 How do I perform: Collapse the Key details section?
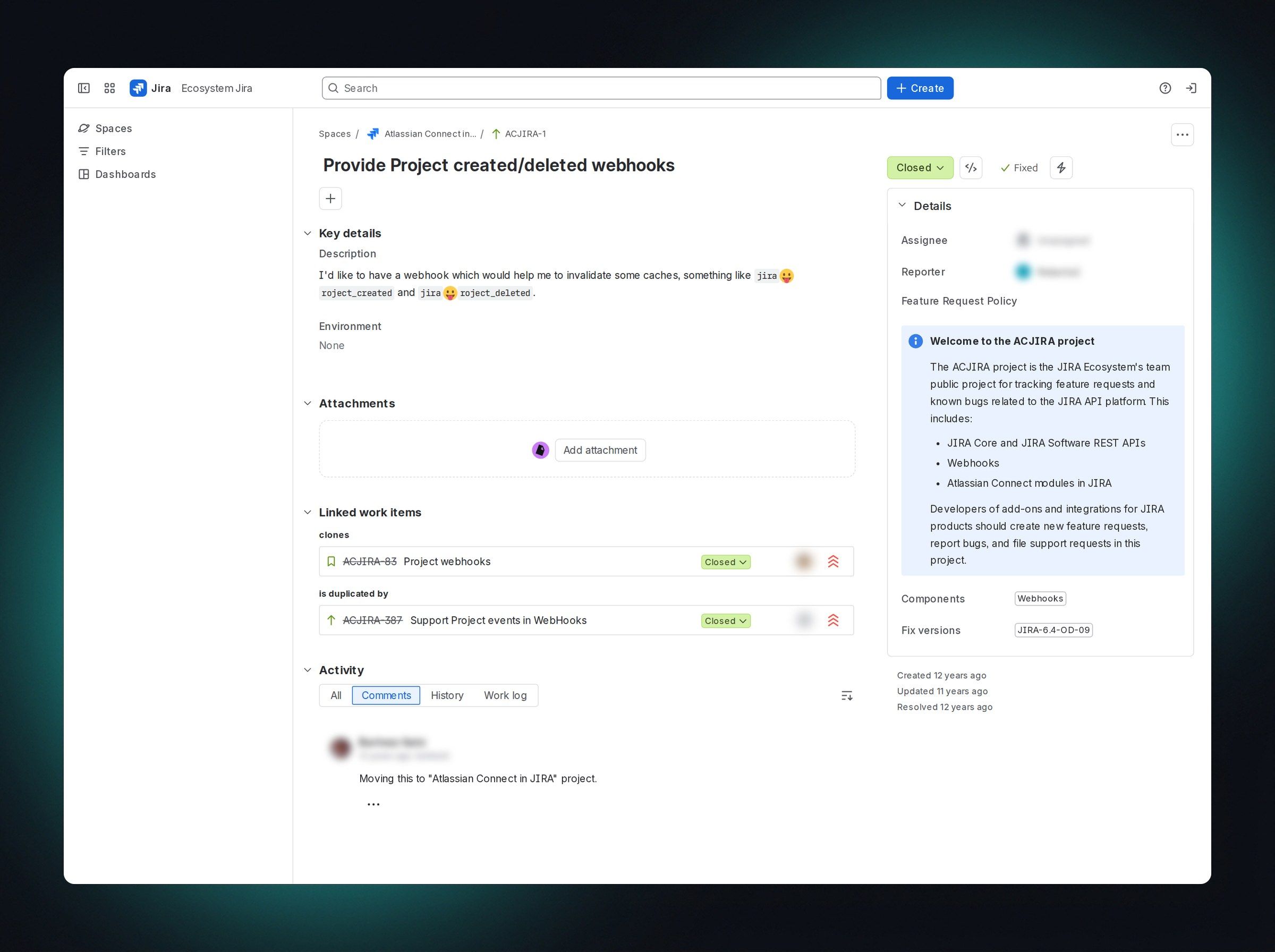pyautogui.click(x=308, y=233)
